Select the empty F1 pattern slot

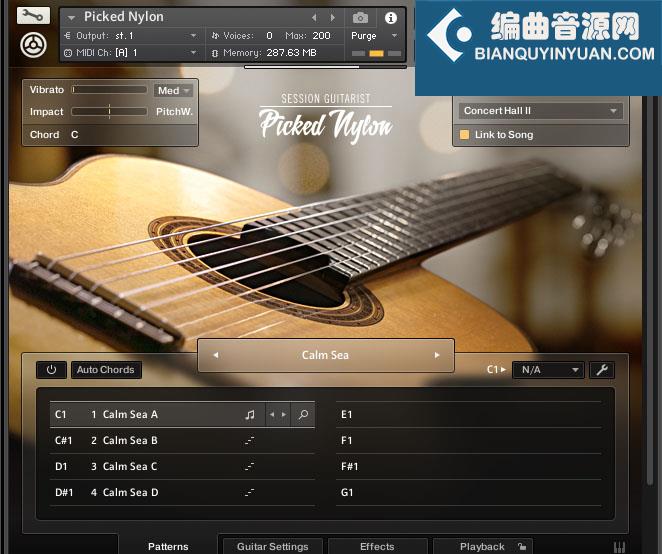(469, 441)
